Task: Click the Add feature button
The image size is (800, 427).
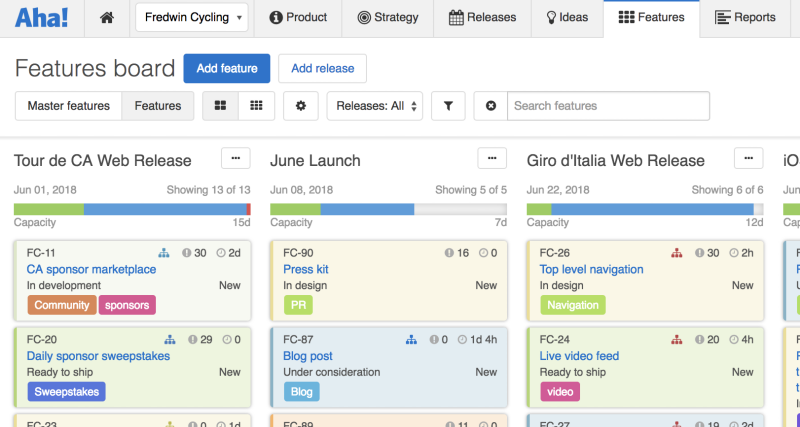Action: click(227, 68)
